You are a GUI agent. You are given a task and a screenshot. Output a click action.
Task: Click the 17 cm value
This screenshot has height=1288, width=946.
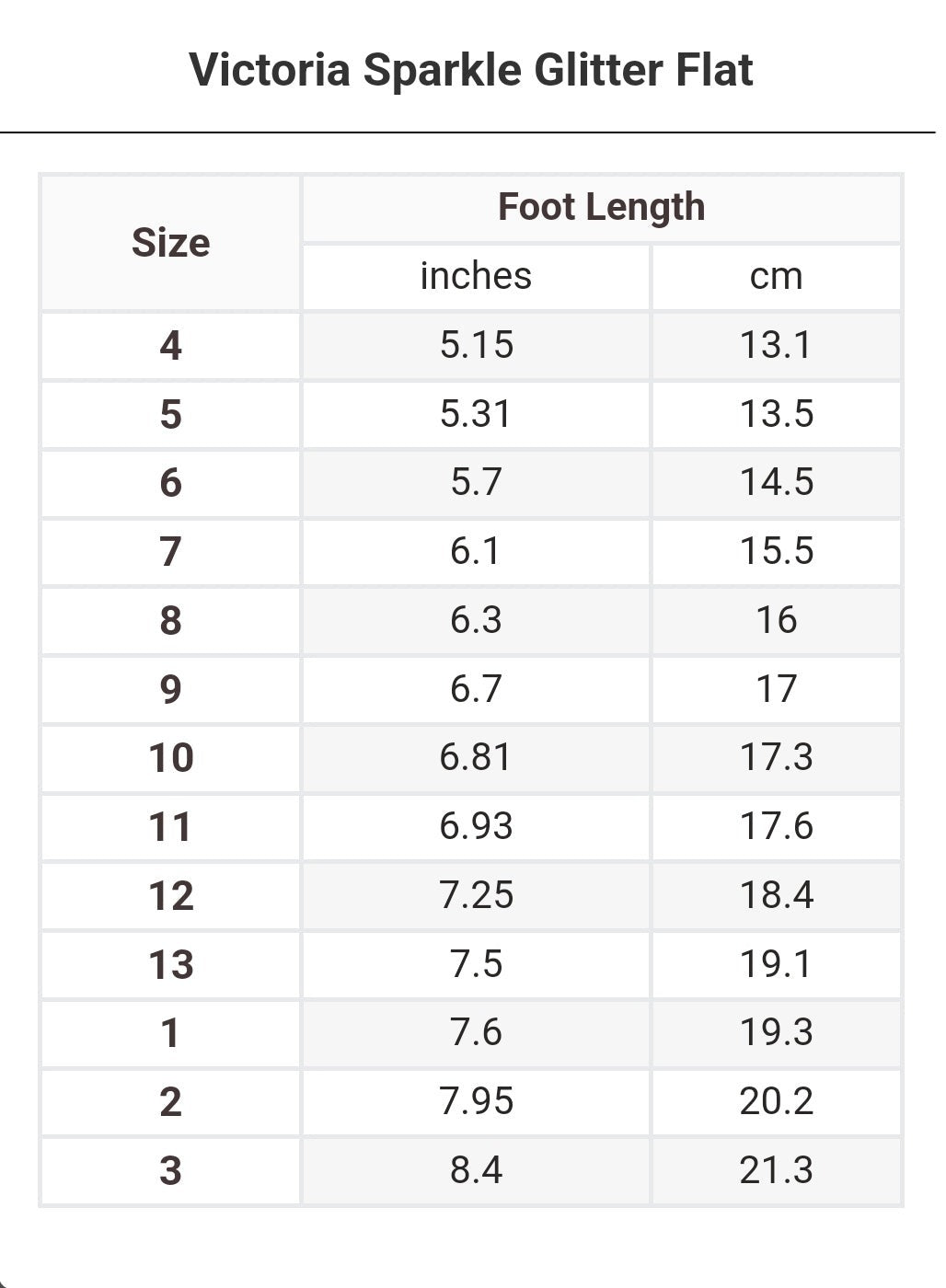click(x=776, y=689)
